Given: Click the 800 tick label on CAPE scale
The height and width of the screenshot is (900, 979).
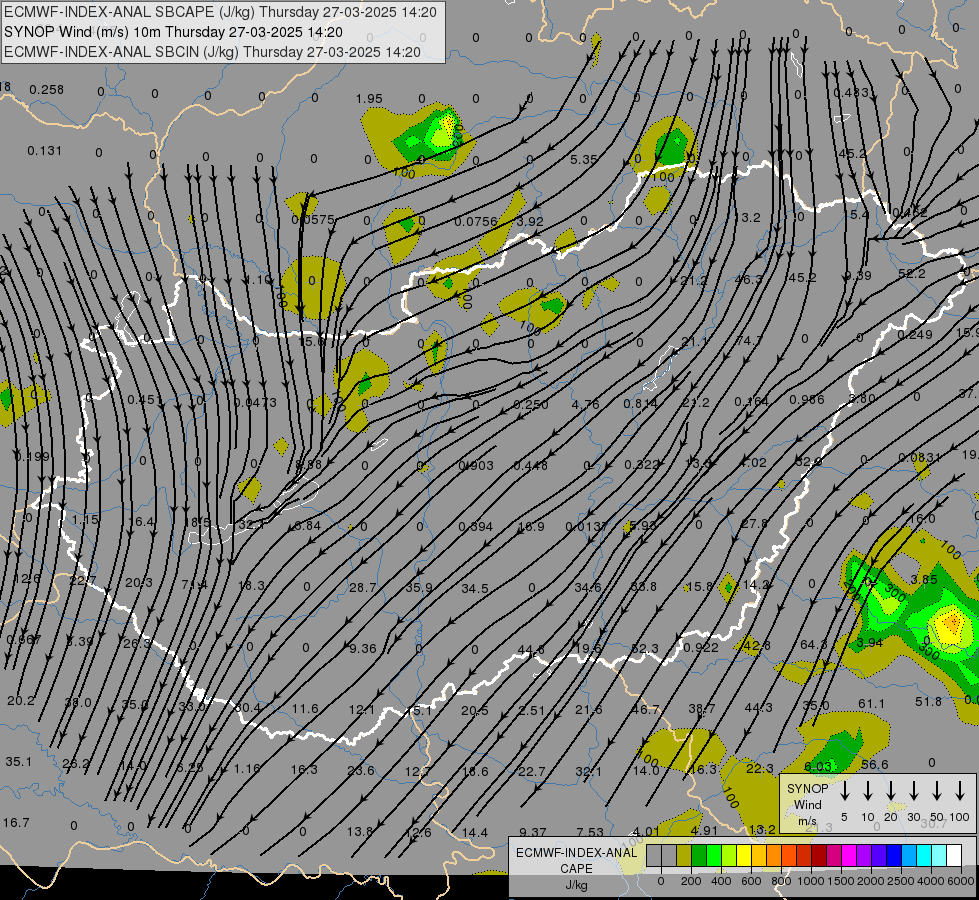Looking at the screenshot, I should coord(781,881).
